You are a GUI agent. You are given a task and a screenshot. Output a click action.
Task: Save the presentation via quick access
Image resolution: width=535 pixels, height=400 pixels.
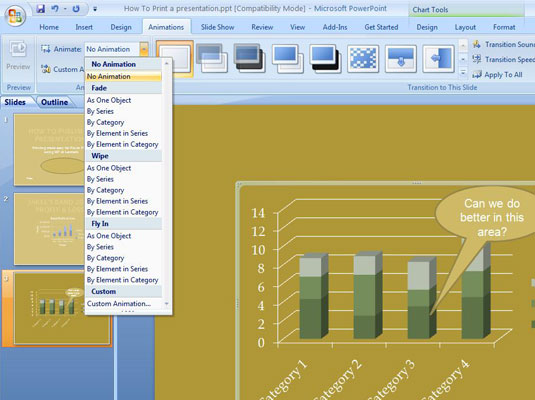coord(41,9)
